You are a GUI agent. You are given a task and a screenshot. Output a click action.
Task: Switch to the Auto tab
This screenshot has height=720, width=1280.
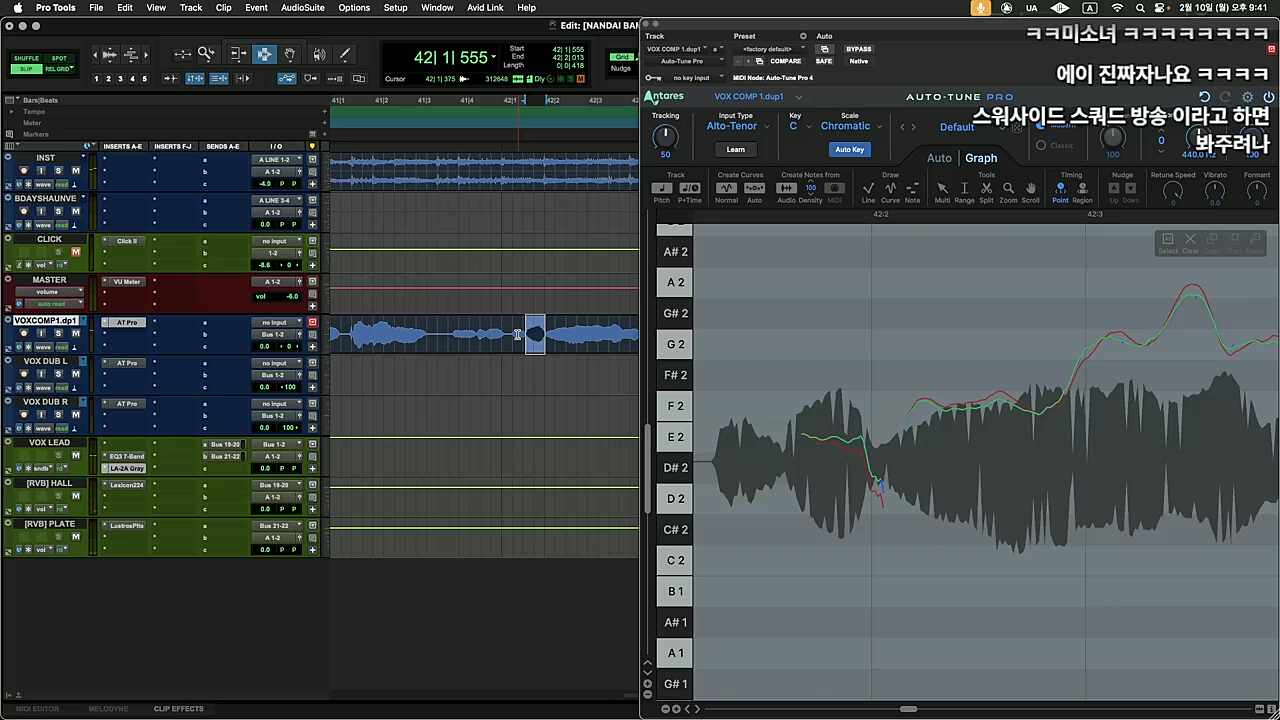click(x=939, y=158)
